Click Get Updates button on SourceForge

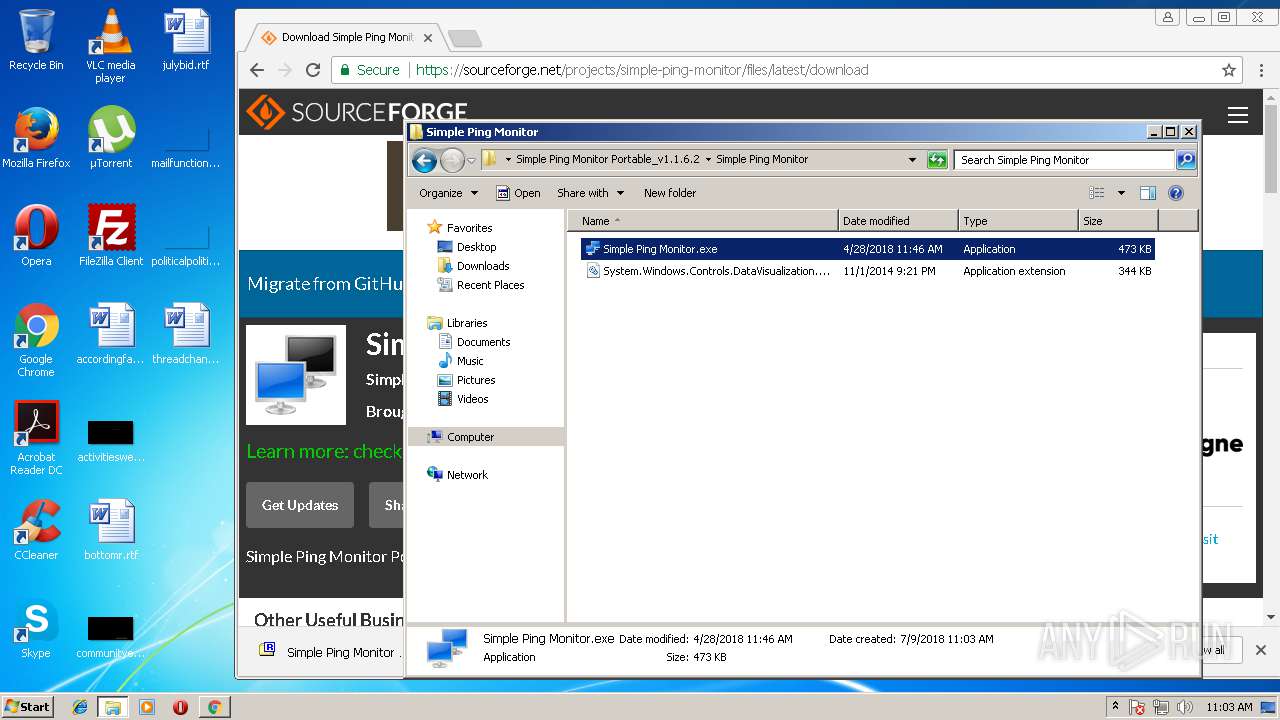coord(300,505)
